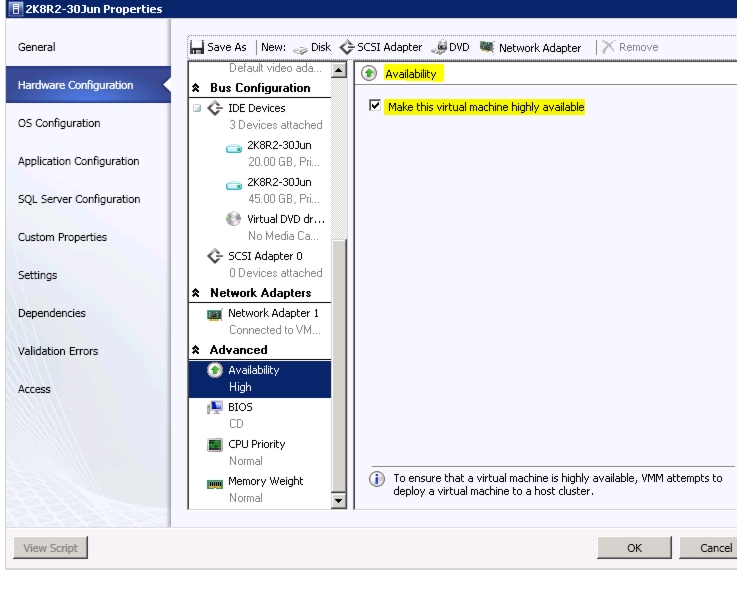Open the Validation Errors page
Viewport: 743px width, 600px height.
tap(58, 351)
